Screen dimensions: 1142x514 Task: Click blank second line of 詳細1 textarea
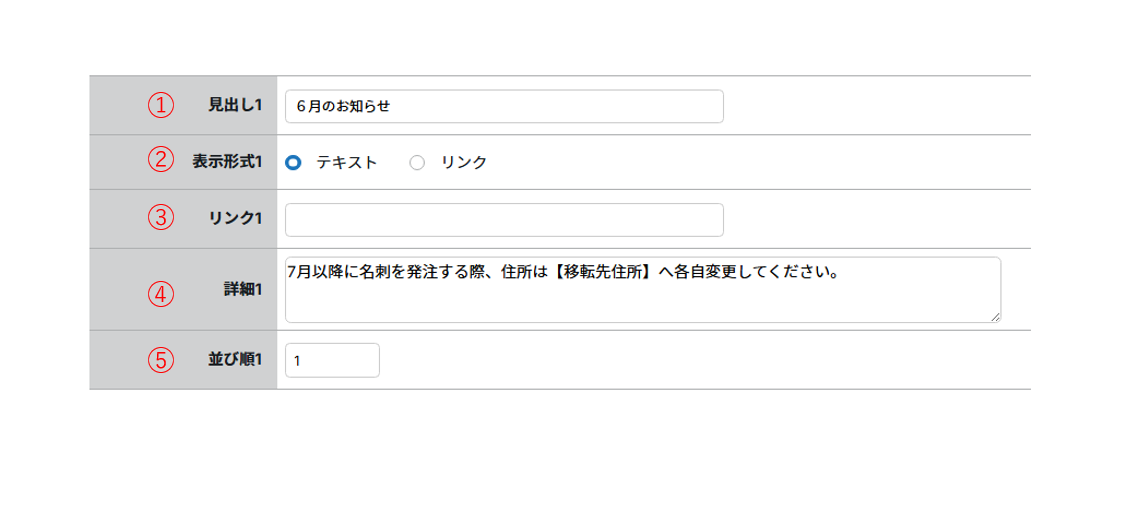pyautogui.click(x=640, y=300)
